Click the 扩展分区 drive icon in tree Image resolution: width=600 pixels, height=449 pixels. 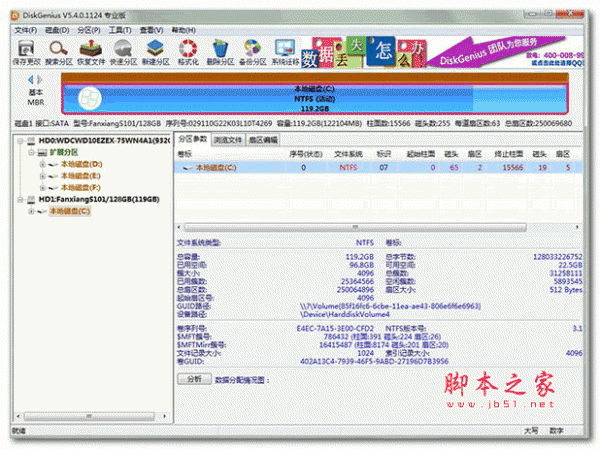[x=42, y=153]
